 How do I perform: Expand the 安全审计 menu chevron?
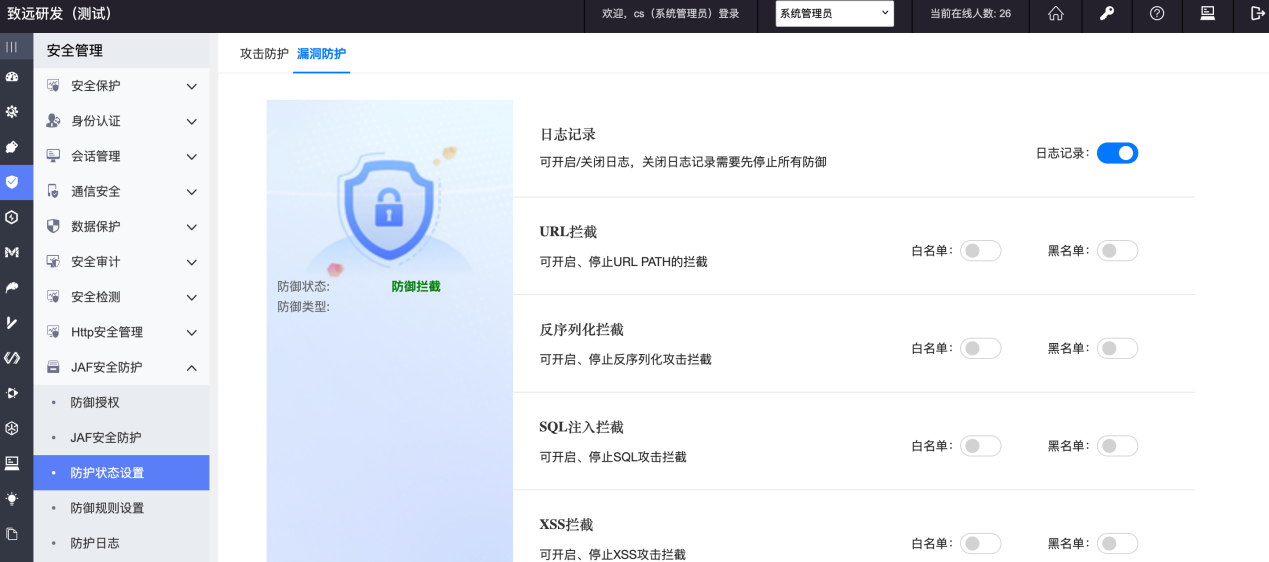(192, 262)
